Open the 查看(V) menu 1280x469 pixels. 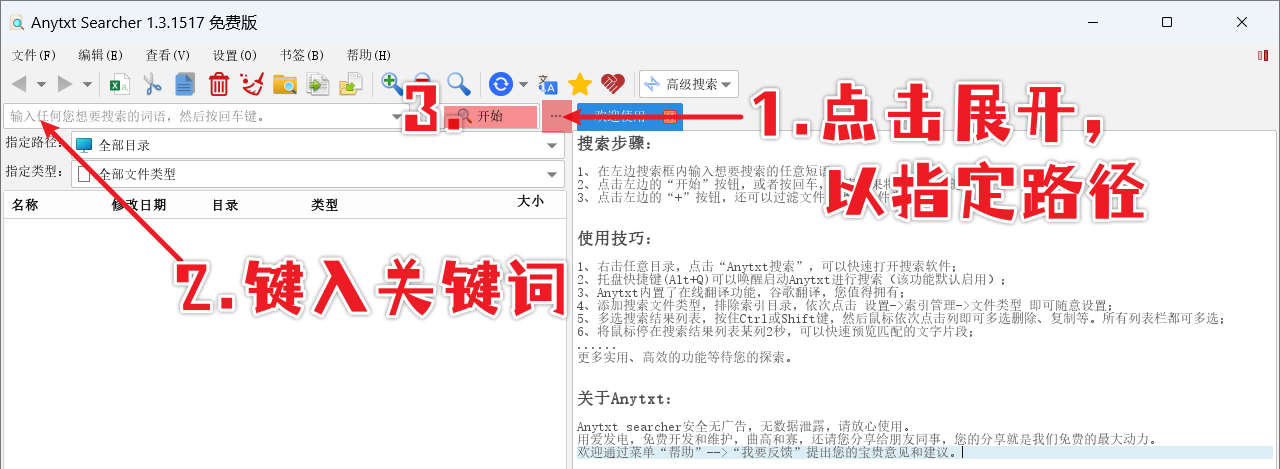point(167,55)
